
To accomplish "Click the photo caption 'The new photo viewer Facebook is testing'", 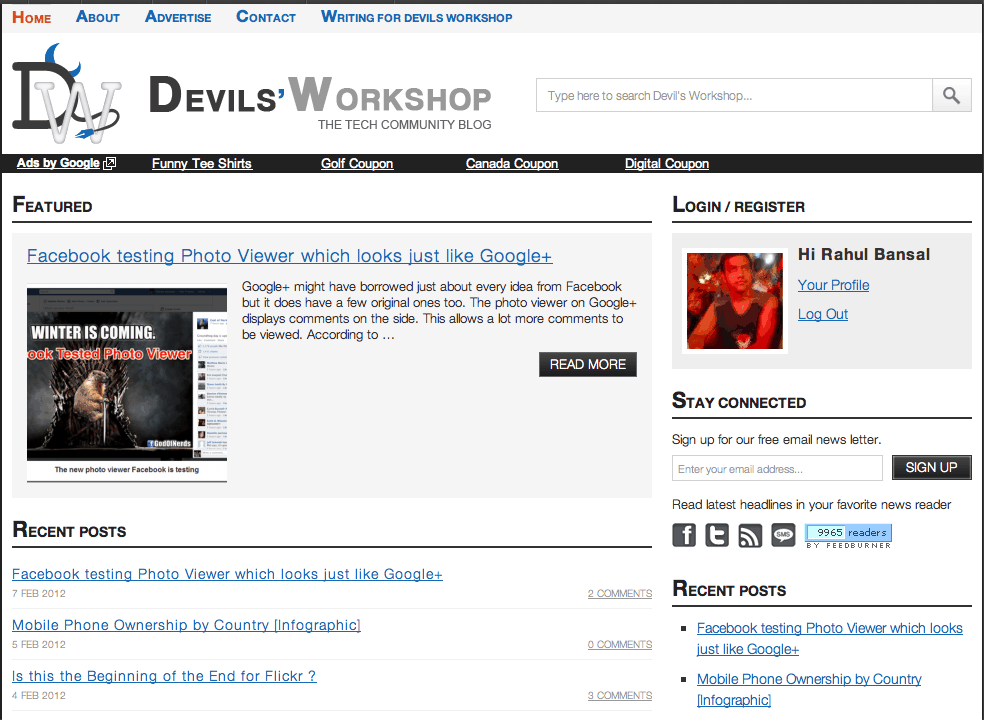I will point(127,470).
